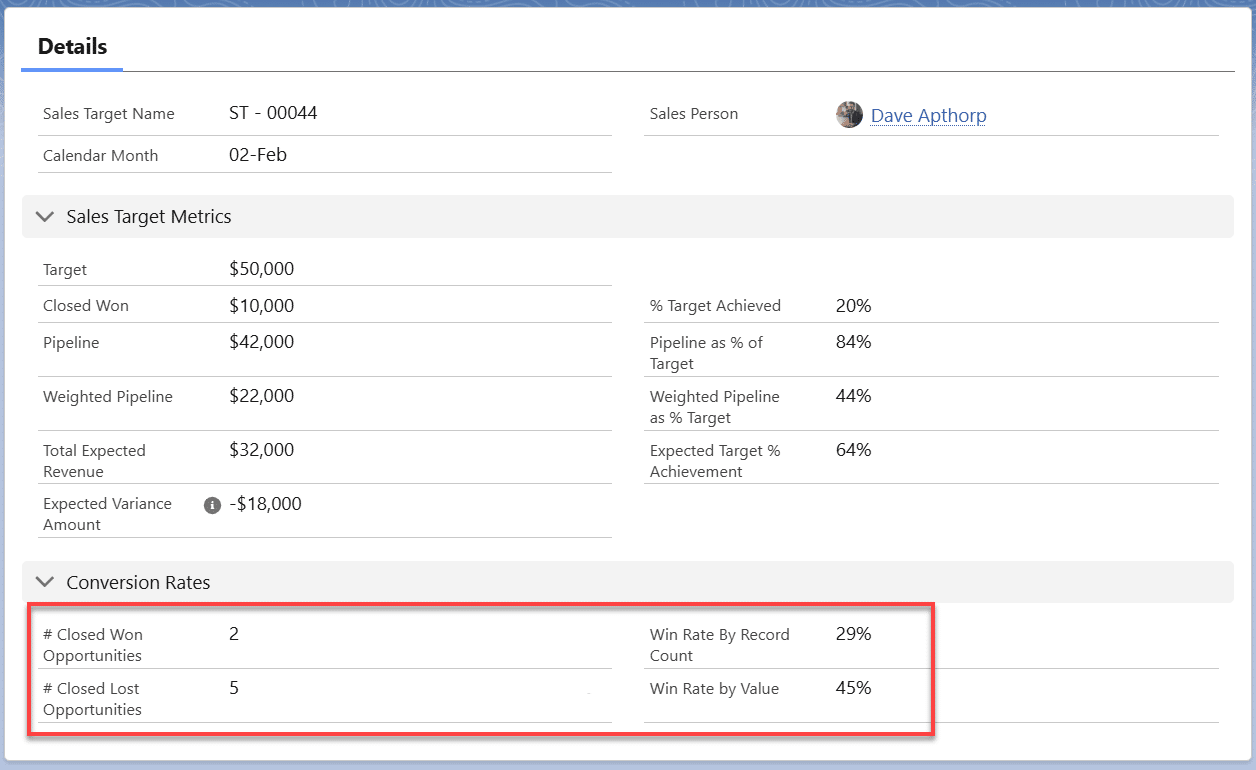The width and height of the screenshot is (1256, 770).
Task: Collapse the Sales Target Metrics section
Action: pyautogui.click(x=44, y=216)
